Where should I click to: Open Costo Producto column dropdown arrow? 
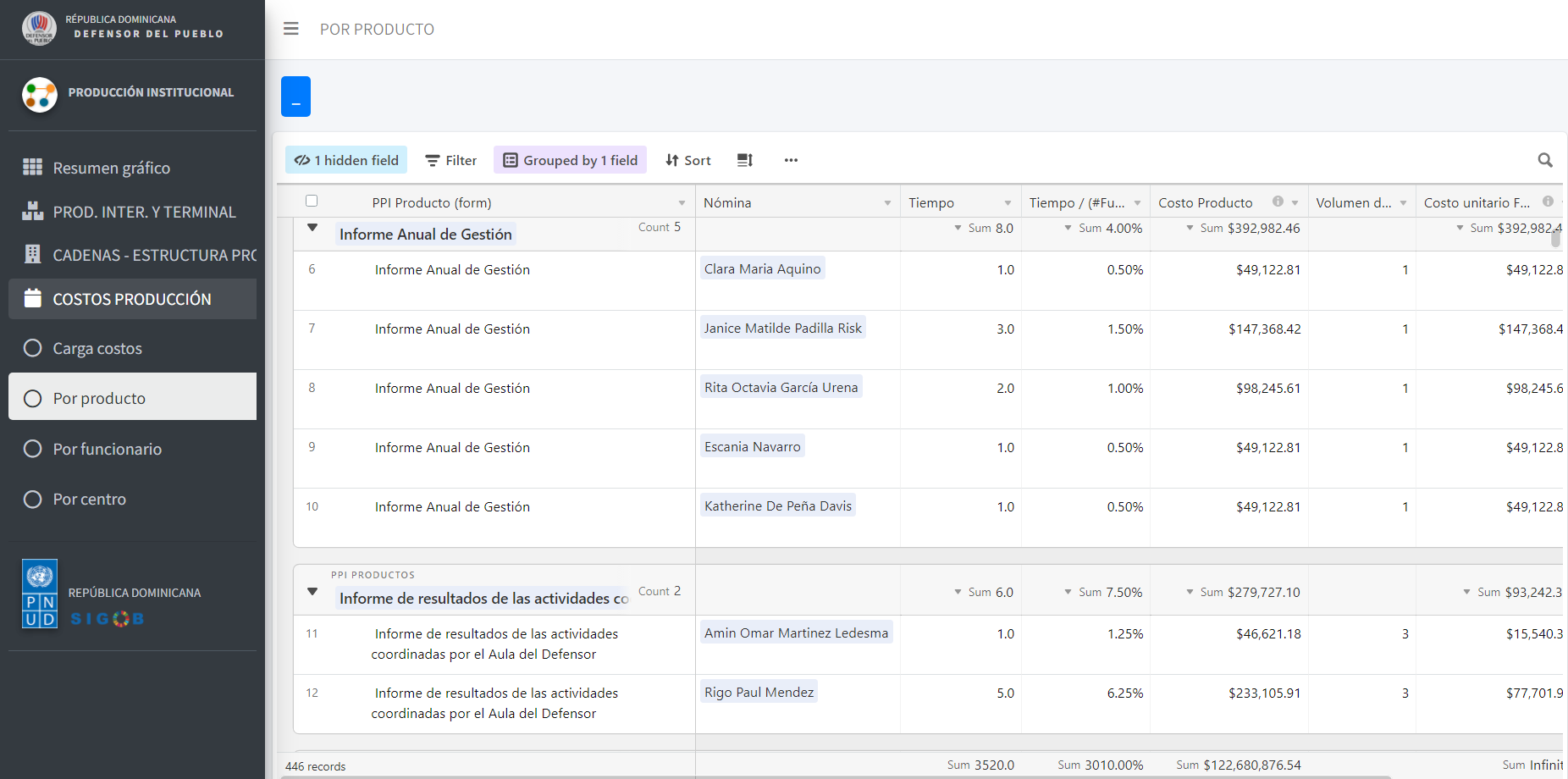pos(1295,203)
